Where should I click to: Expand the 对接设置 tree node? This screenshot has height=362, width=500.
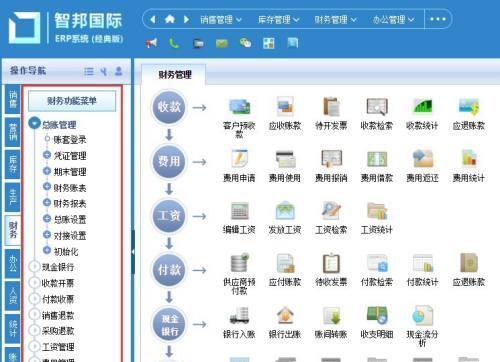tap(47, 234)
